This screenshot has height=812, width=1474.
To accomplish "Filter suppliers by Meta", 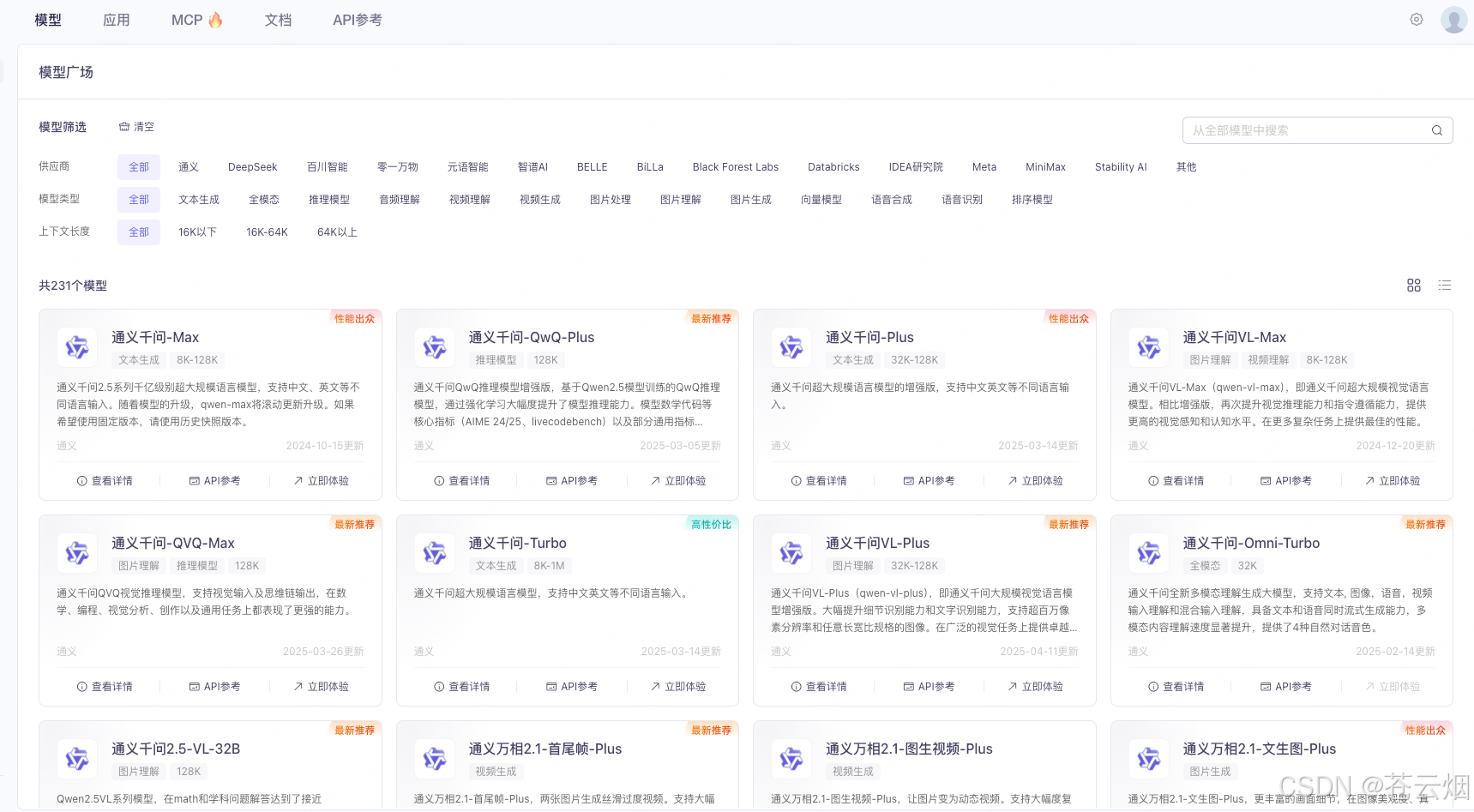I will [984, 167].
